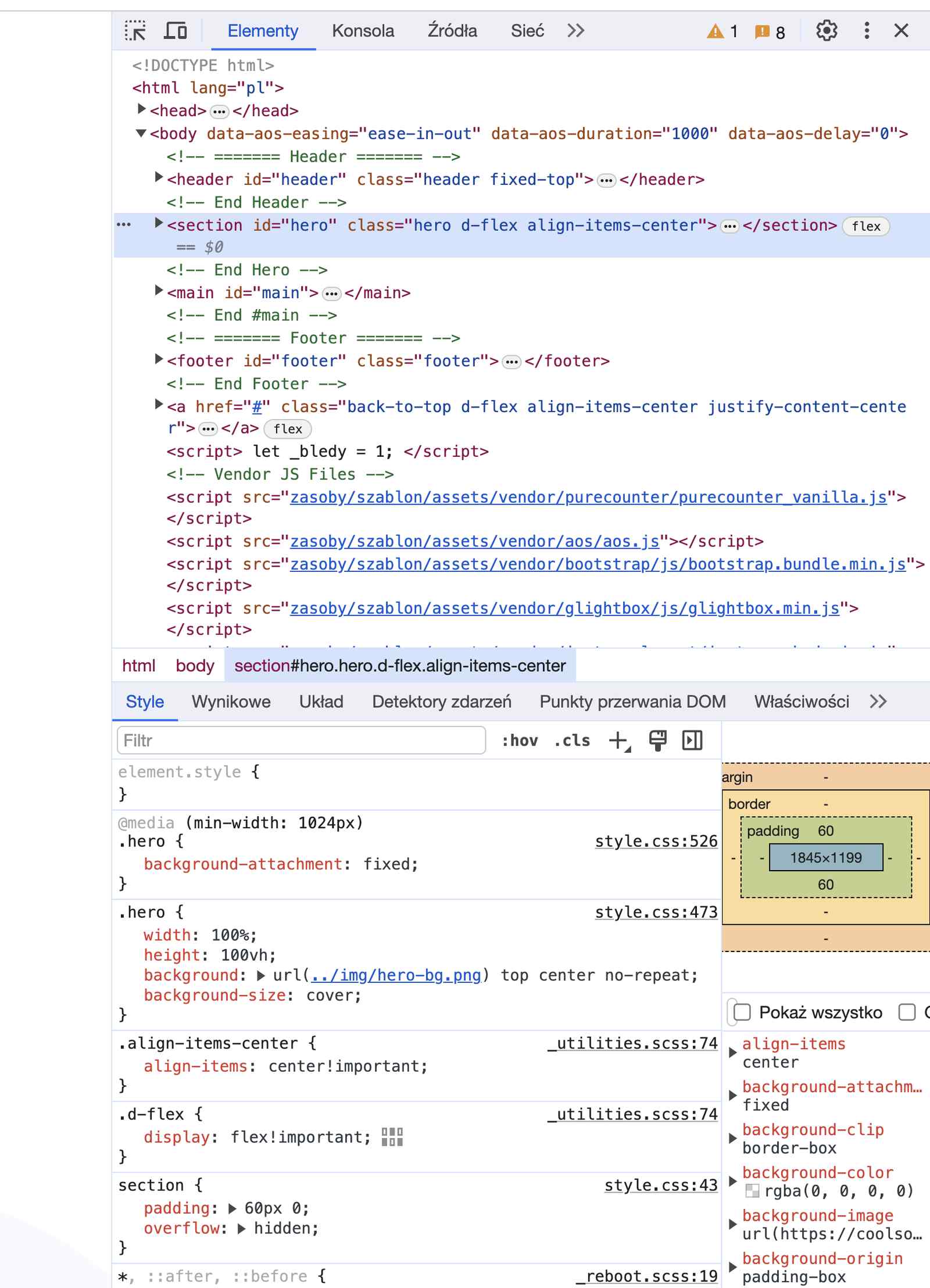Open style.css:473 source link

click(656, 912)
